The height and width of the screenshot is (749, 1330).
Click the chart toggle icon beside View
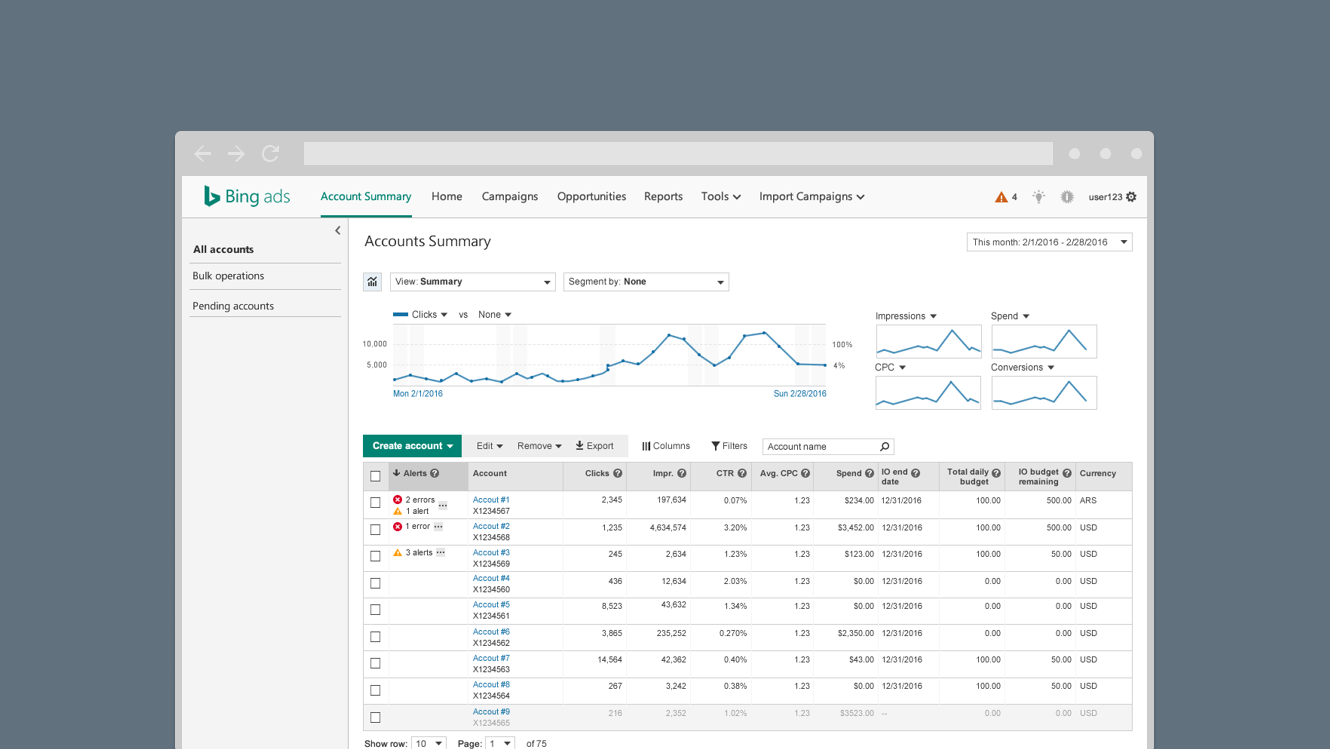point(372,282)
